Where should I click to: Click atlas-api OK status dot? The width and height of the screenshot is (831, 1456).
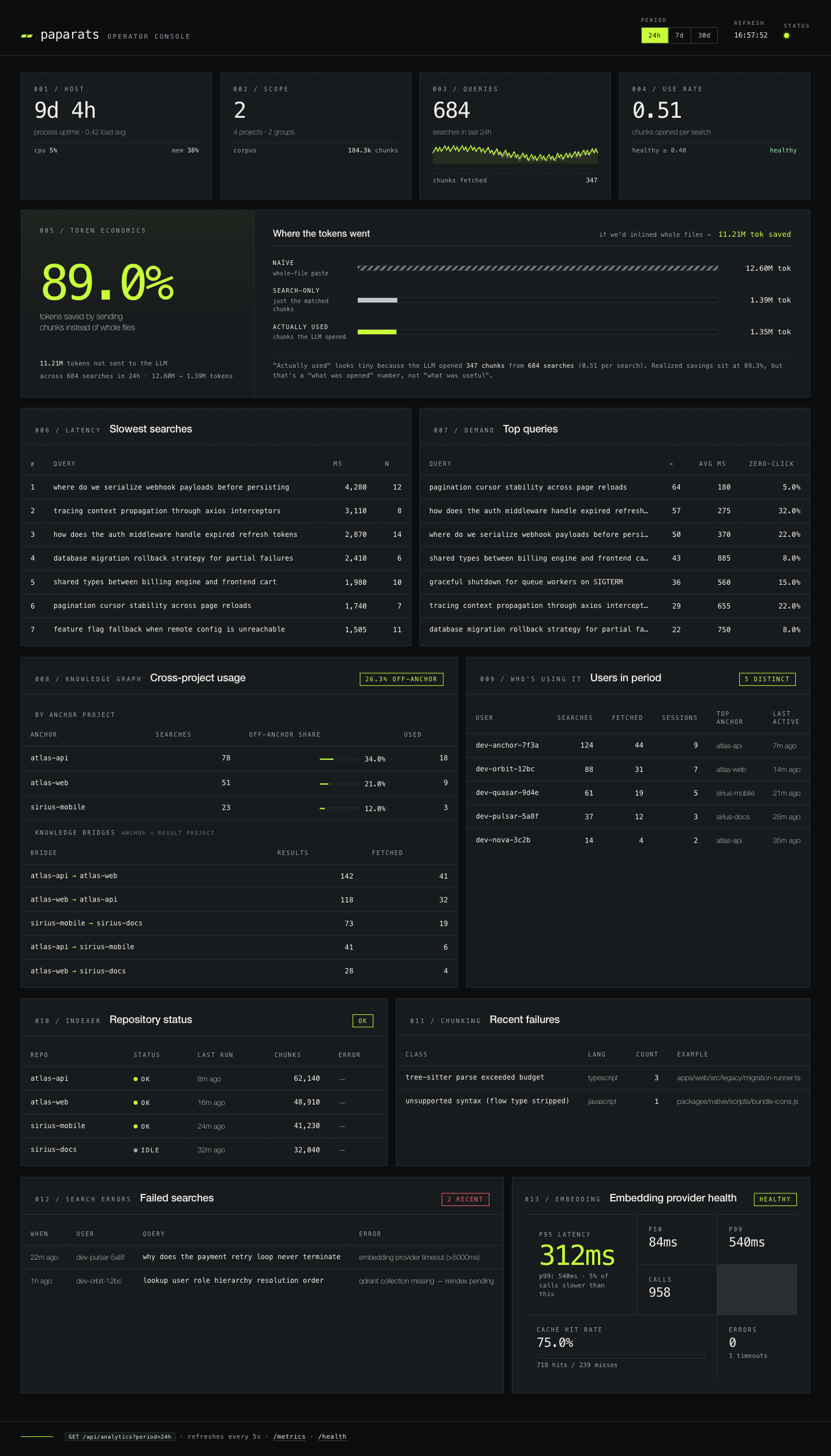[136, 1079]
